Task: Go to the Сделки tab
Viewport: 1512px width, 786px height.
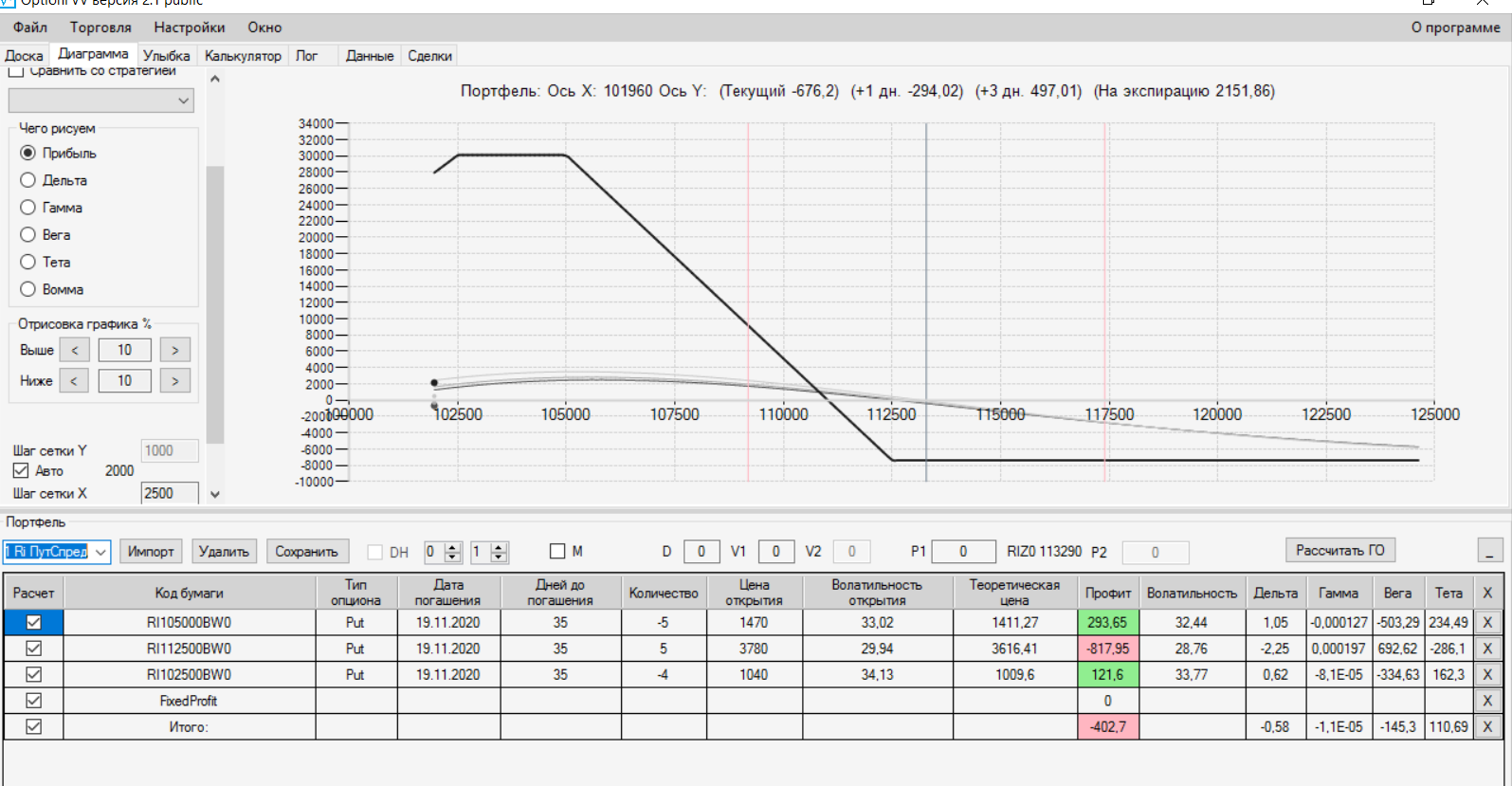Action: tap(429, 56)
